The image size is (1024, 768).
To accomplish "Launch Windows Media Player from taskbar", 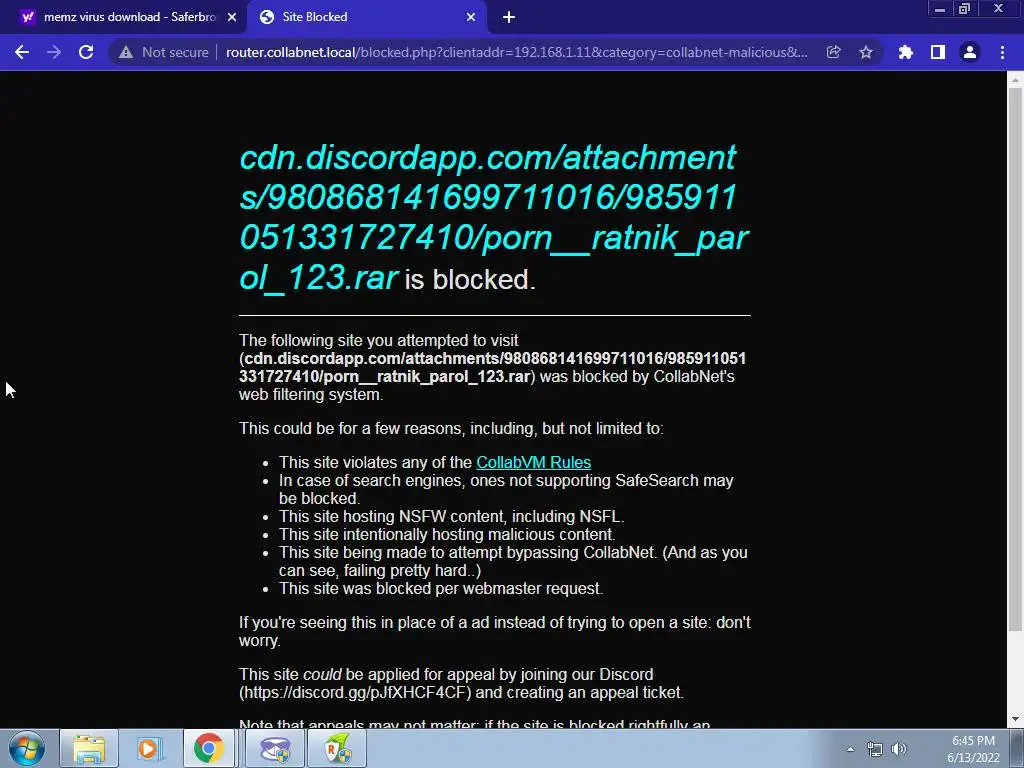I will point(149,748).
